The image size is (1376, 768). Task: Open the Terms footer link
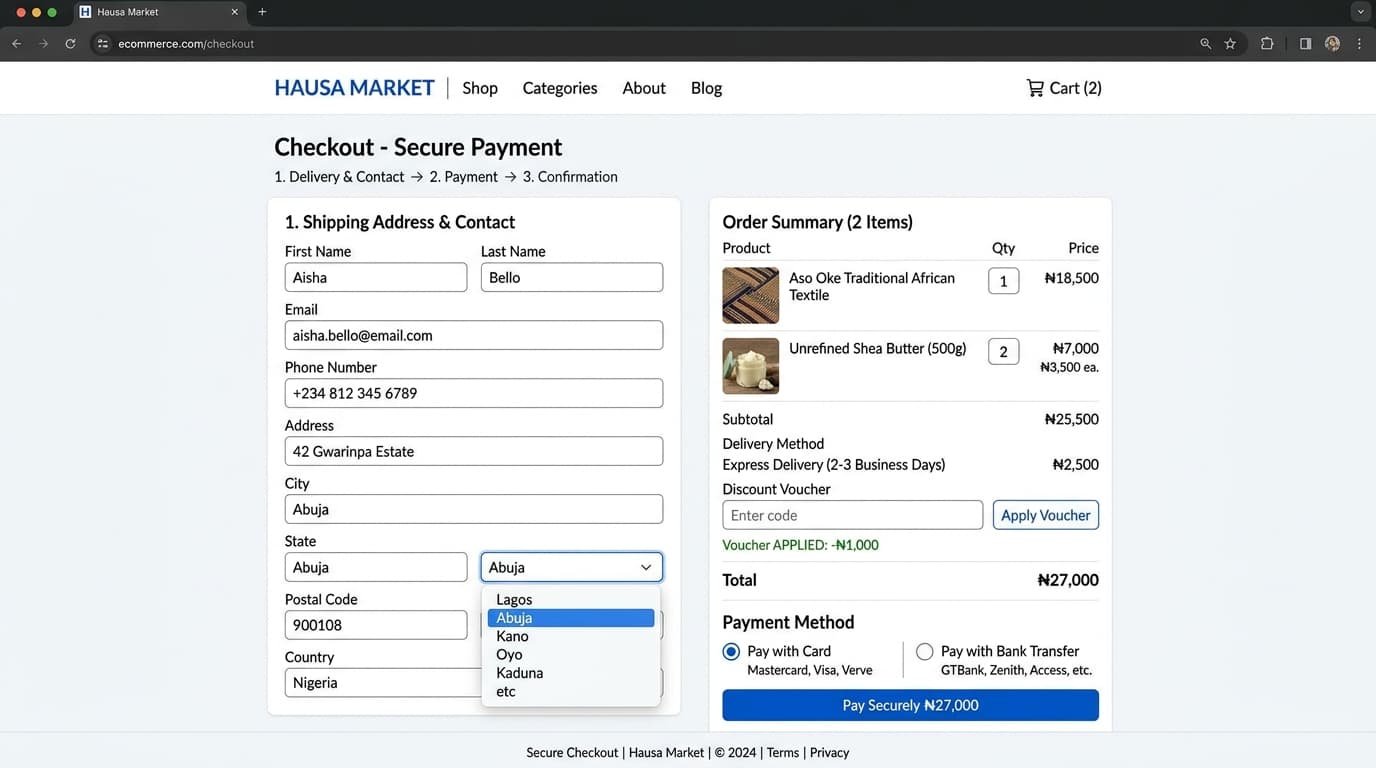pyautogui.click(x=783, y=753)
